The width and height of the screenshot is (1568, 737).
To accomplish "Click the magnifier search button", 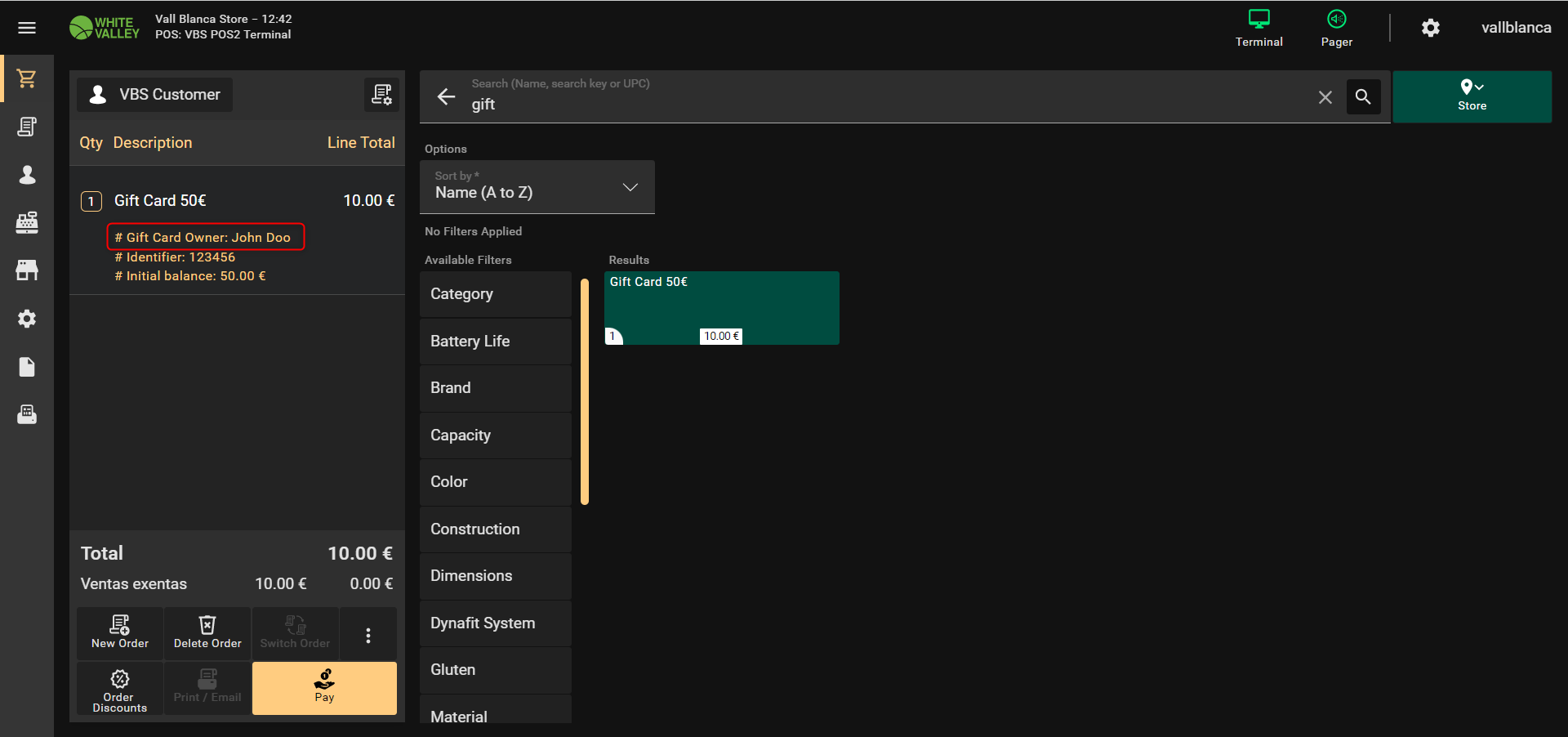I will [1363, 97].
